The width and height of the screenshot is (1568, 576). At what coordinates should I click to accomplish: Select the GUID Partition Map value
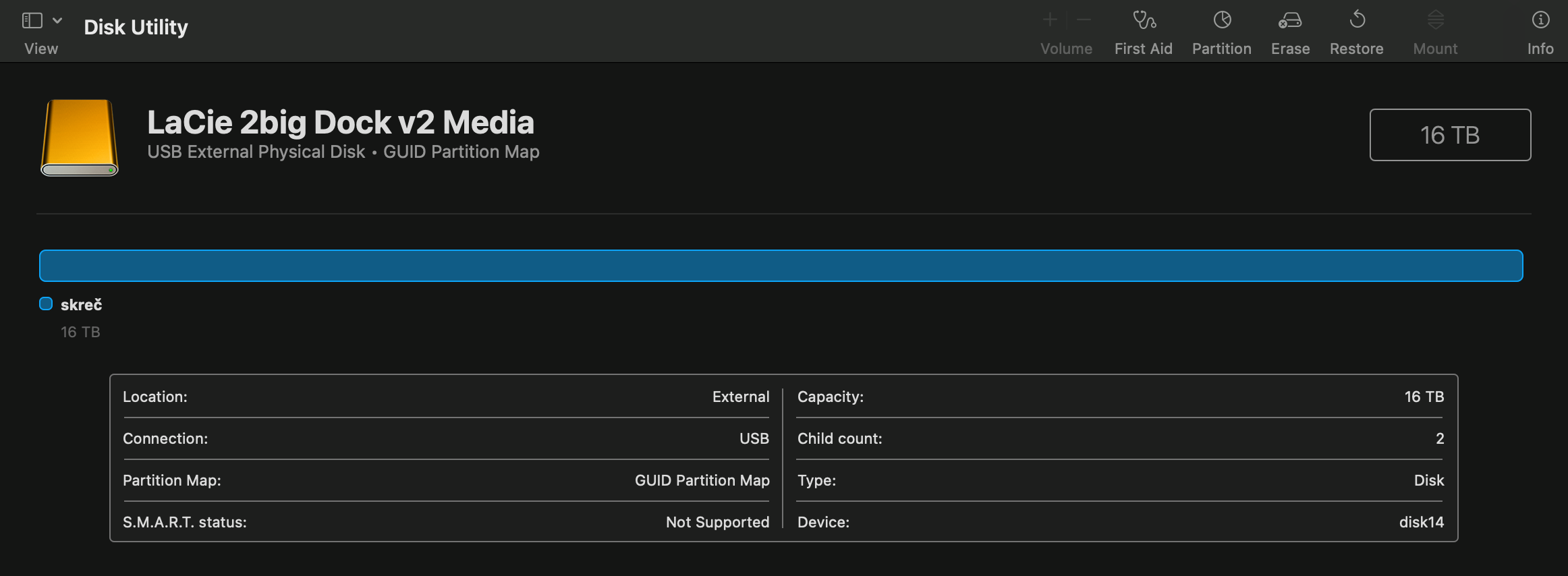pyautogui.click(x=702, y=480)
